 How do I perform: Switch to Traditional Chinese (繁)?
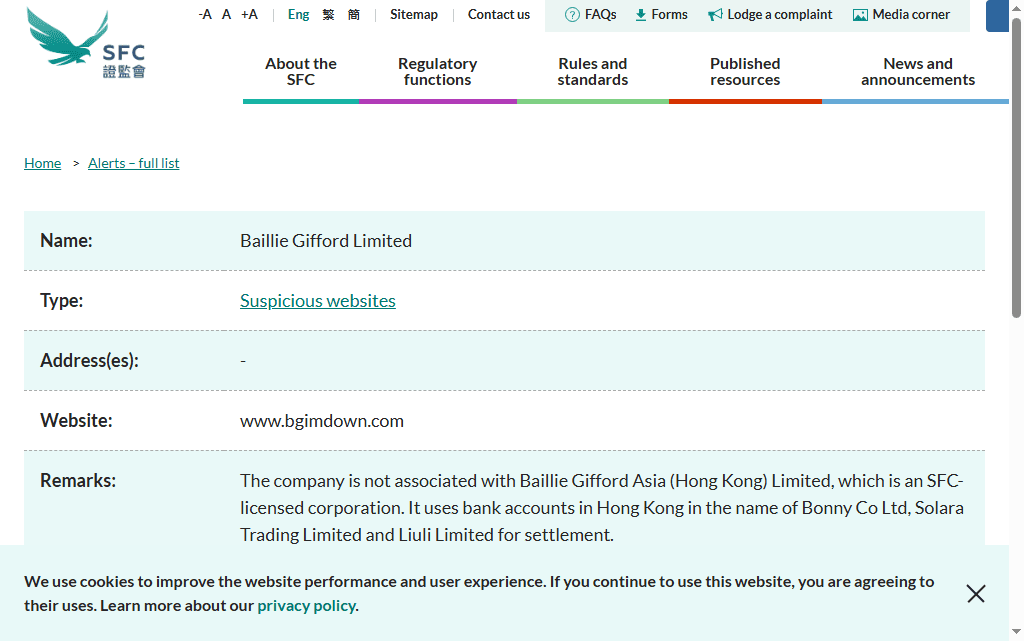click(x=328, y=14)
